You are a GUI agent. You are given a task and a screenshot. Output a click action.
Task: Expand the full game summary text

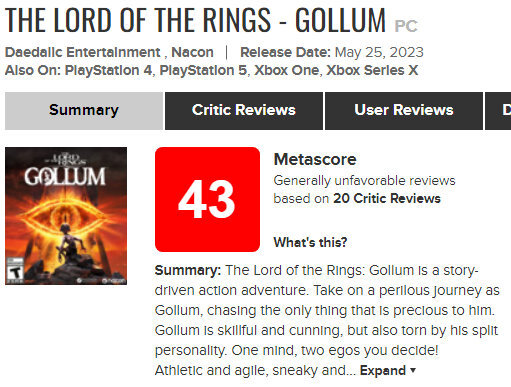[383, 370]
